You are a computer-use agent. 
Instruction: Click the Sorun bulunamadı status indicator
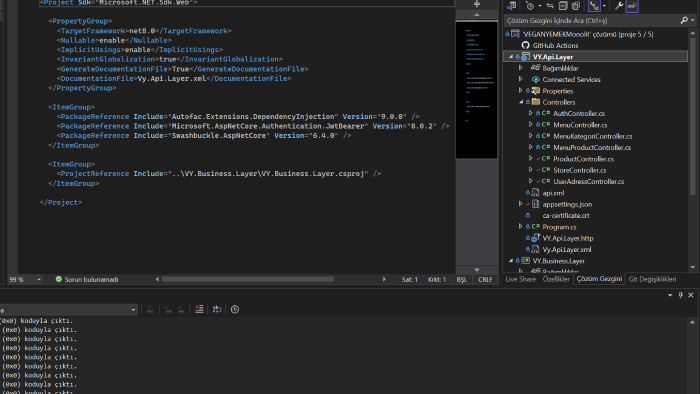click(x=87, y=279)
